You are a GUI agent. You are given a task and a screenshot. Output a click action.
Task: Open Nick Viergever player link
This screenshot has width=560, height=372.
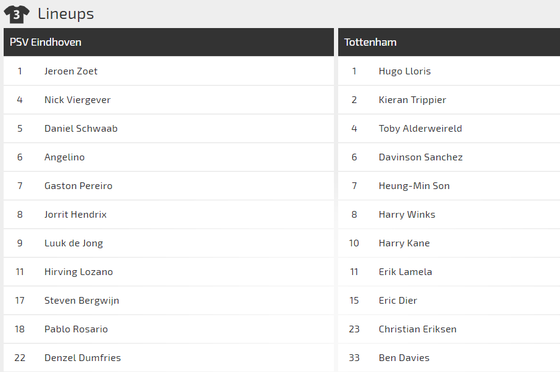[77, 100]
